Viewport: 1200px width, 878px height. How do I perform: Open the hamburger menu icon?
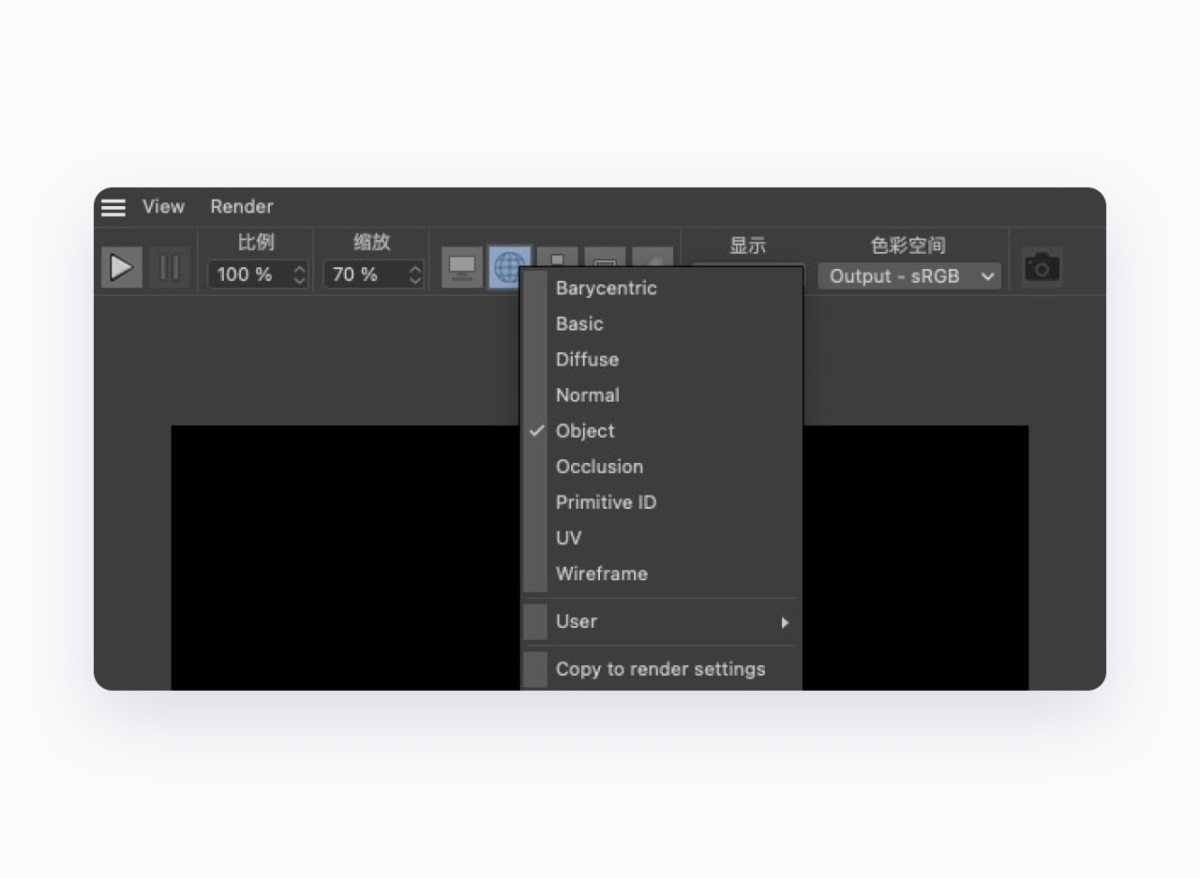114,207
